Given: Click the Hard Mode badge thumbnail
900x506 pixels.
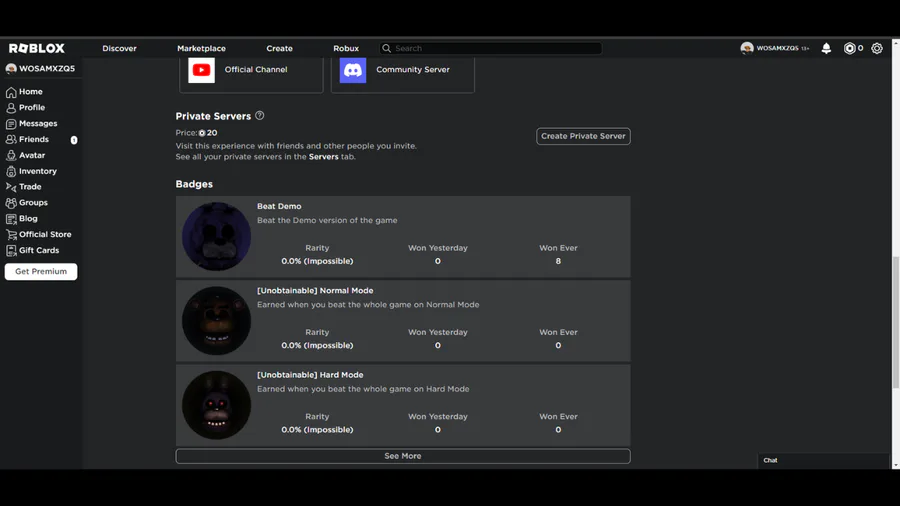Looking at the screenshot, I should [x=216, y=405].
